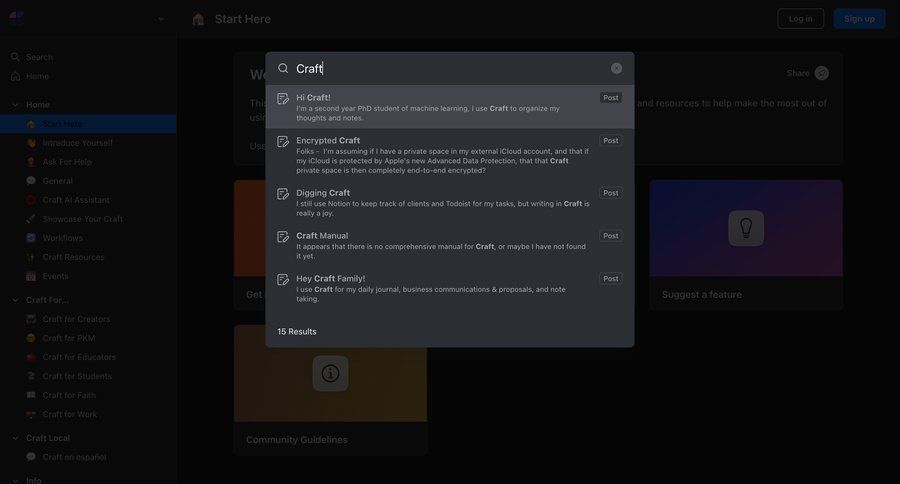Open Craft for Faith space
Viewport: 900px width, 484px height.
(x=88, y=395)
